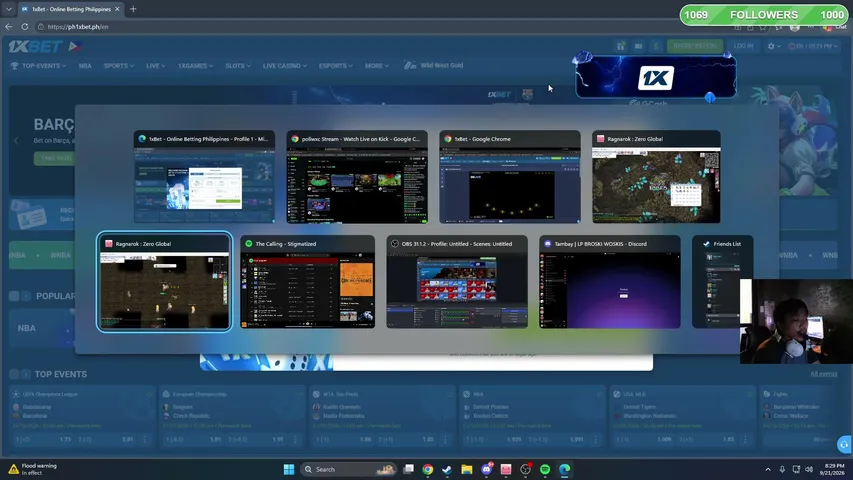Expand the SPORTS menu
The height and width of the screenshot is (480, 853).
[x=119, y=66]
